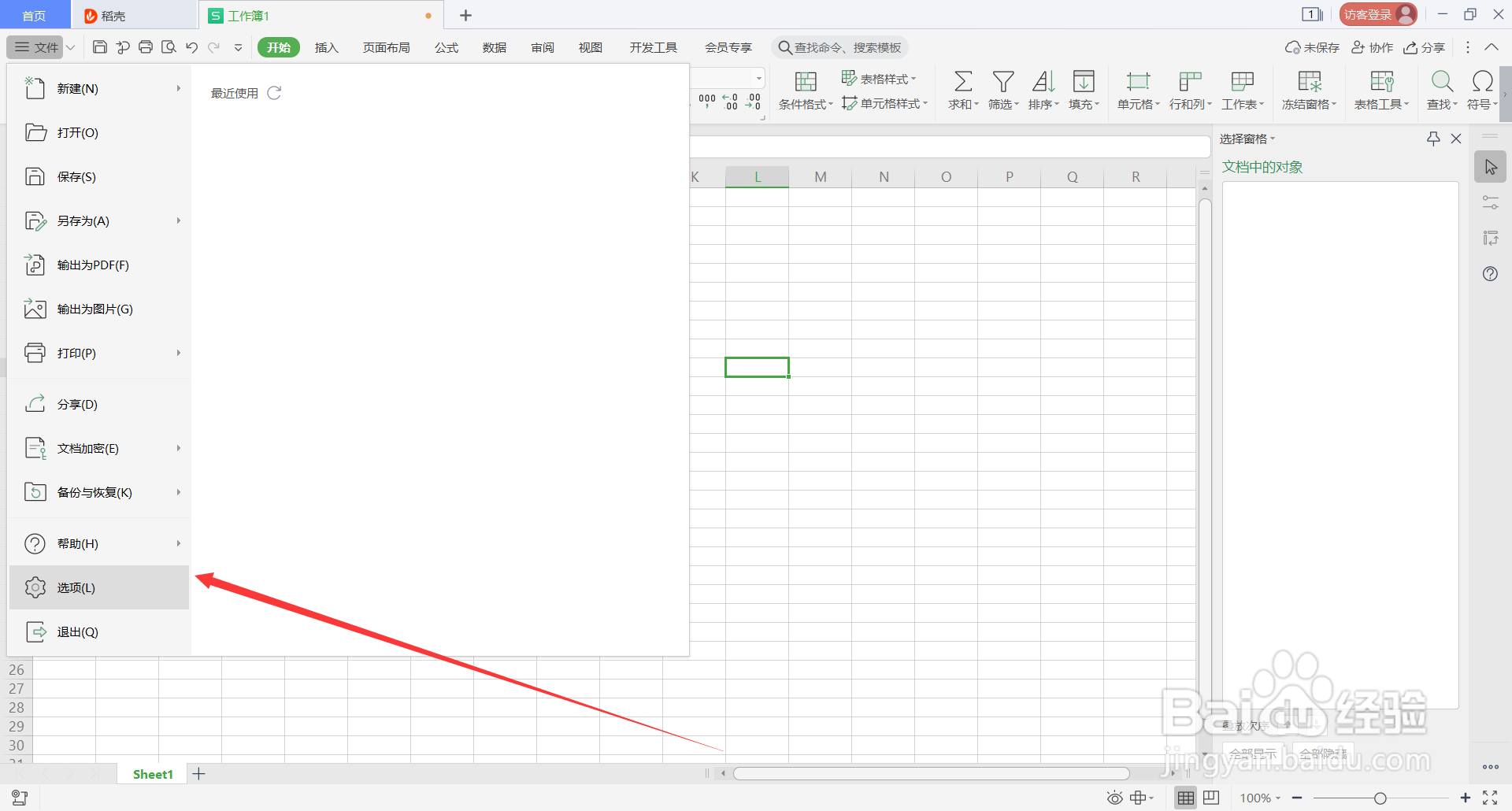Insert a symbol via 符号 icon
The height and width of the screenshot is (811, 1512).
coord(1480,88)
